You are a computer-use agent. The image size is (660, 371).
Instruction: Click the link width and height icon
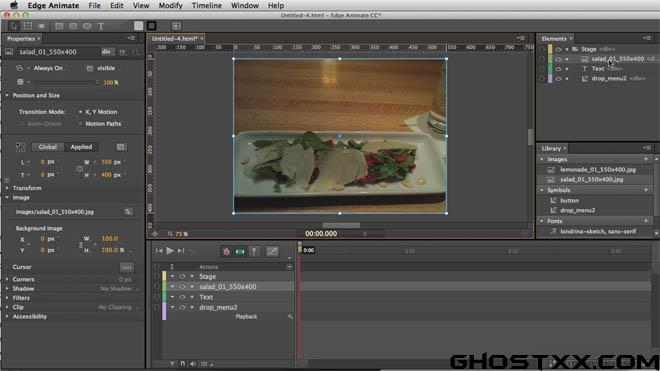click(80, 169)
